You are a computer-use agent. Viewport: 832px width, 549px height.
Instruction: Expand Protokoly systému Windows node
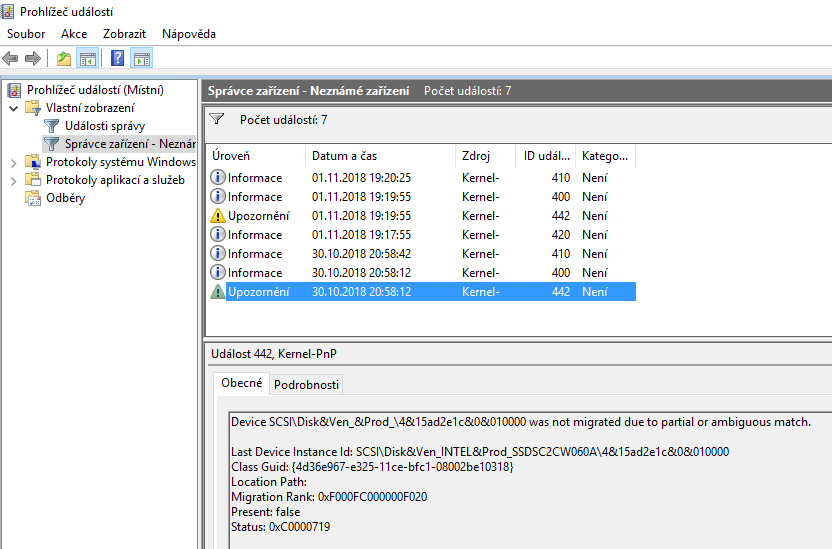tap(14, 163)
